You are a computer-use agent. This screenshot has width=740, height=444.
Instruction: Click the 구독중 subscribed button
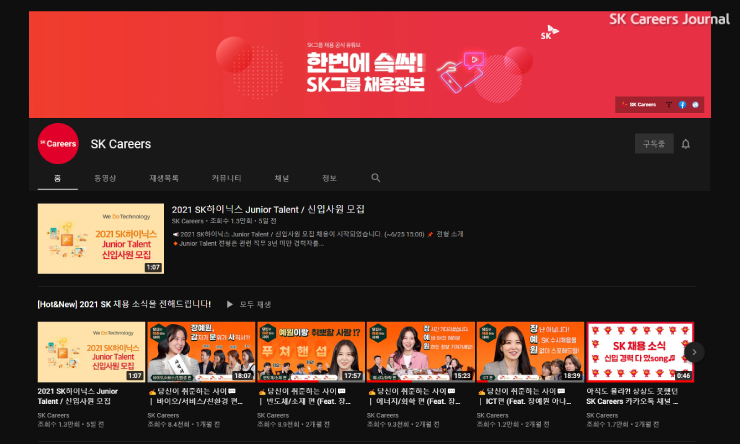654,144
